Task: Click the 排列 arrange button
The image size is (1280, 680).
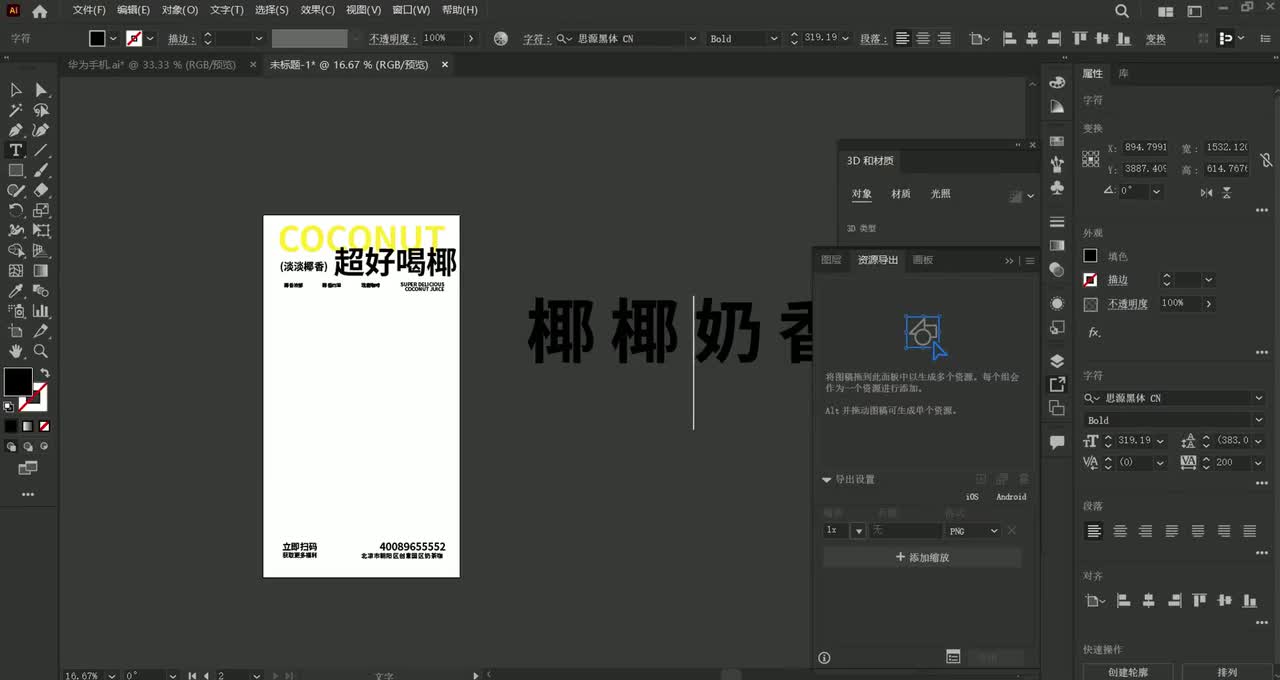Action: coord(1227,672)
